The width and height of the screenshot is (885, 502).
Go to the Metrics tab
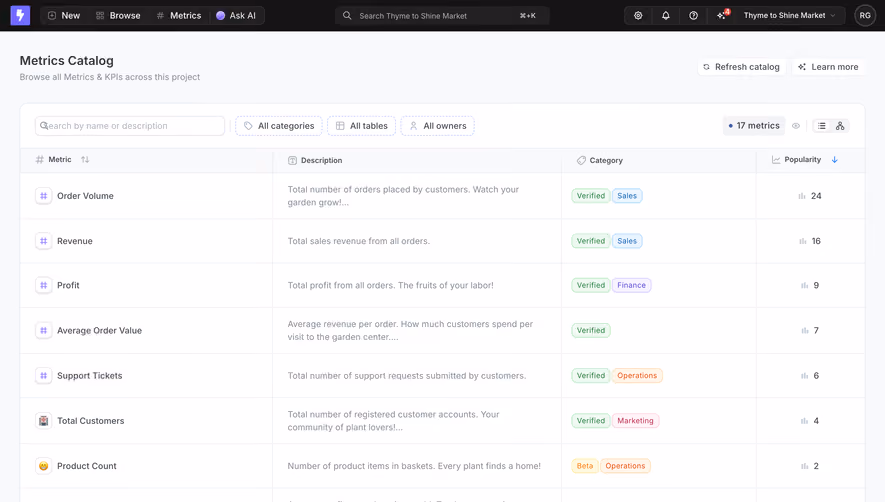click(x=179, y=15)
